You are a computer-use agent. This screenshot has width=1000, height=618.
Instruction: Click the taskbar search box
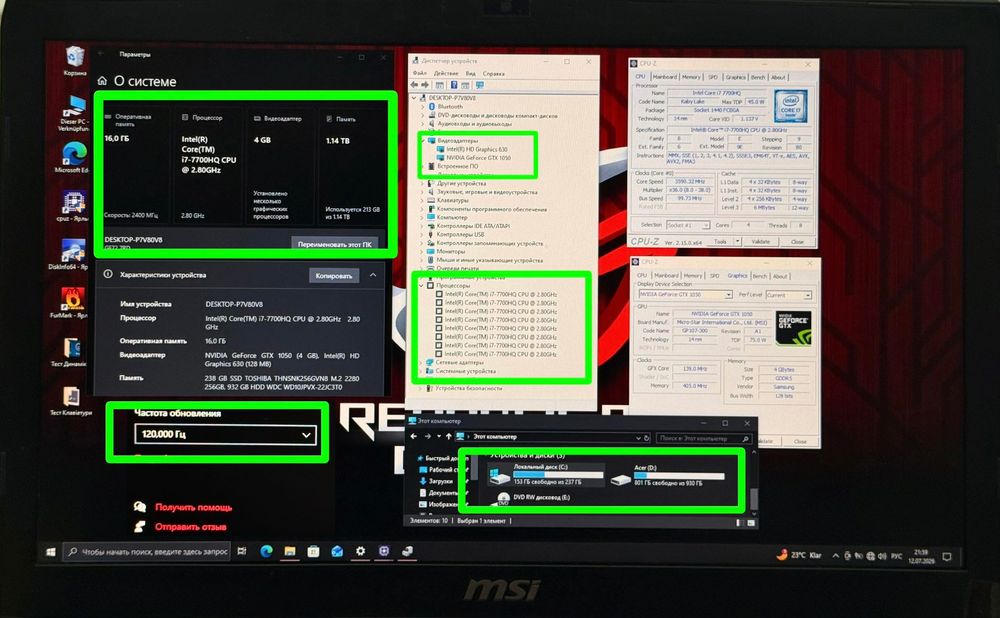point(147,552)
